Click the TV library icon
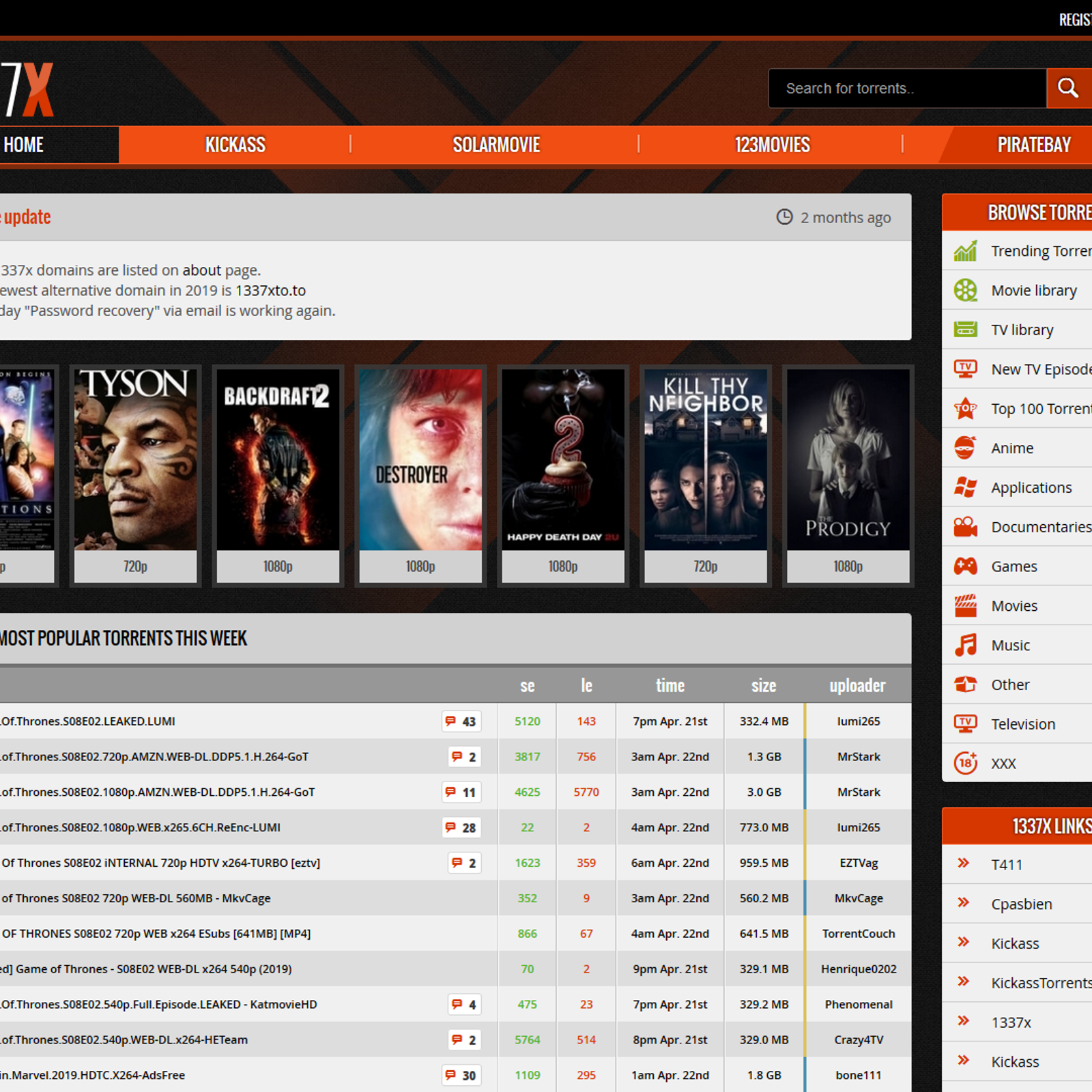Viewport: 1092px width, 1092px height. click(x=965, y=330)
